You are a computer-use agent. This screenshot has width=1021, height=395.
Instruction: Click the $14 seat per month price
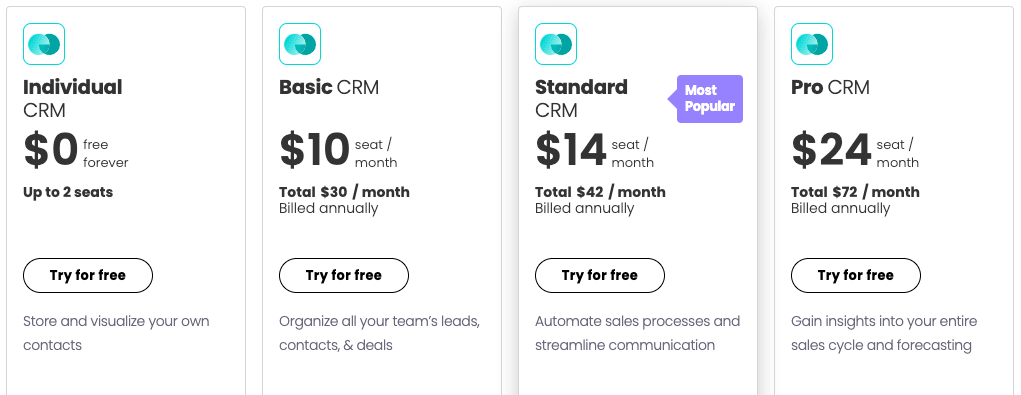[x=594, y=151]
